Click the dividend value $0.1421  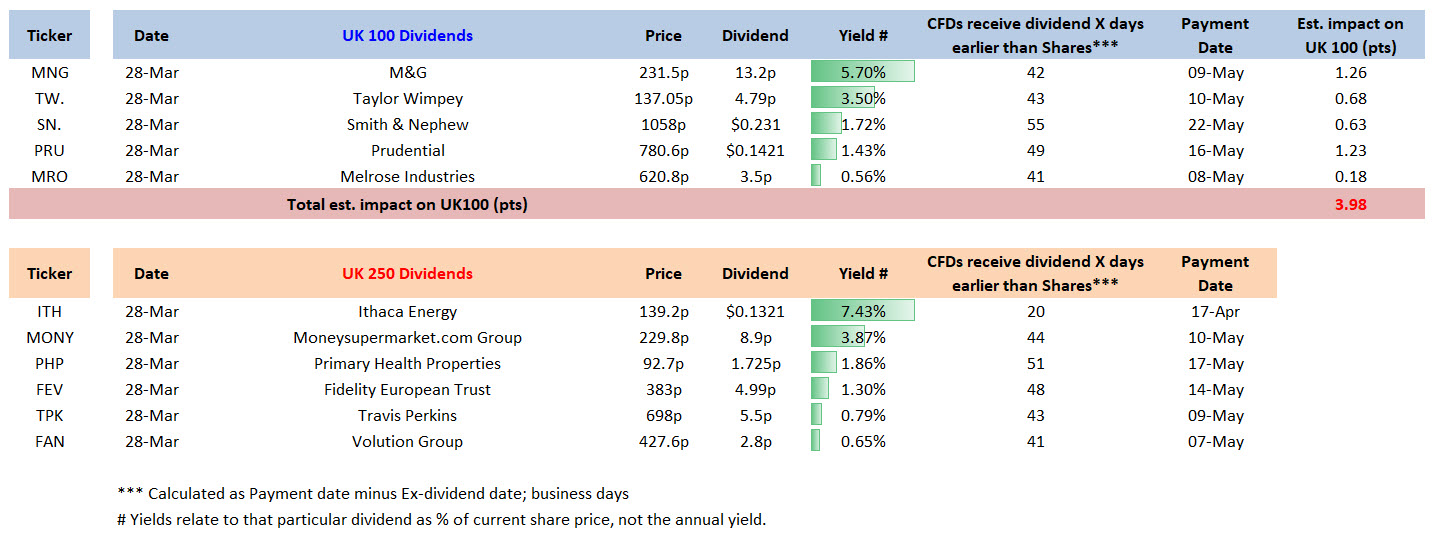(x=755, y=150)
